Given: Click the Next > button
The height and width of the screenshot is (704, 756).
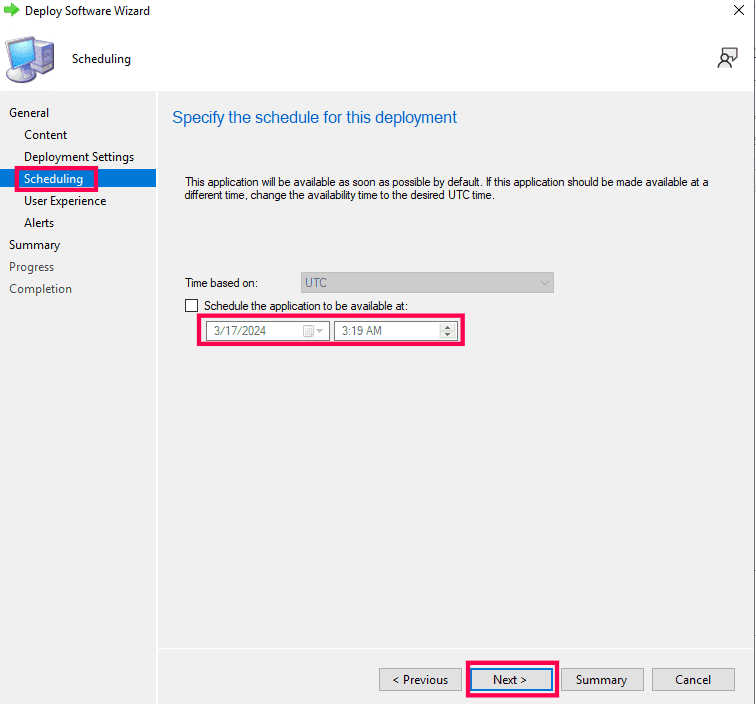Looking at the screenshot, I should click(512, 679).
